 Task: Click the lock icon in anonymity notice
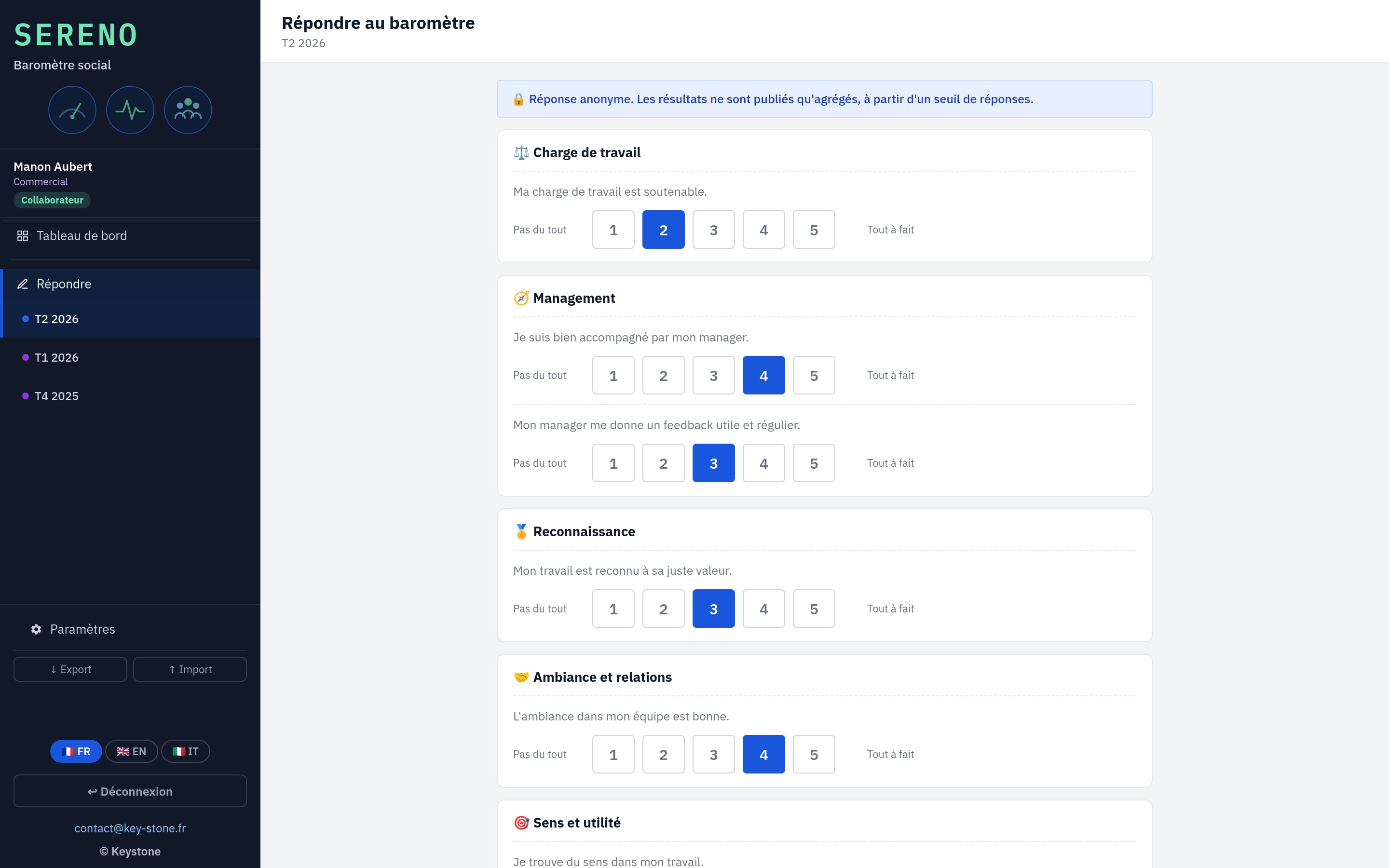[518, 99]
